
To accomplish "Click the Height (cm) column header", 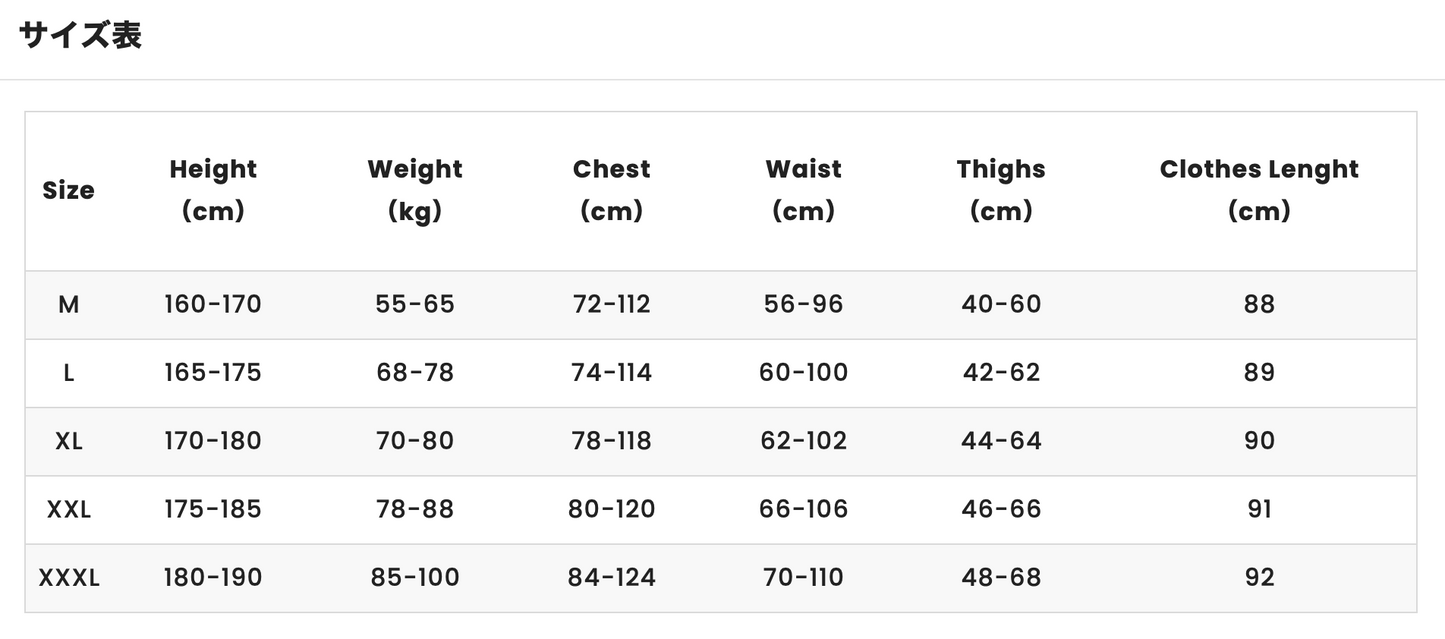I will click(213, 190).
